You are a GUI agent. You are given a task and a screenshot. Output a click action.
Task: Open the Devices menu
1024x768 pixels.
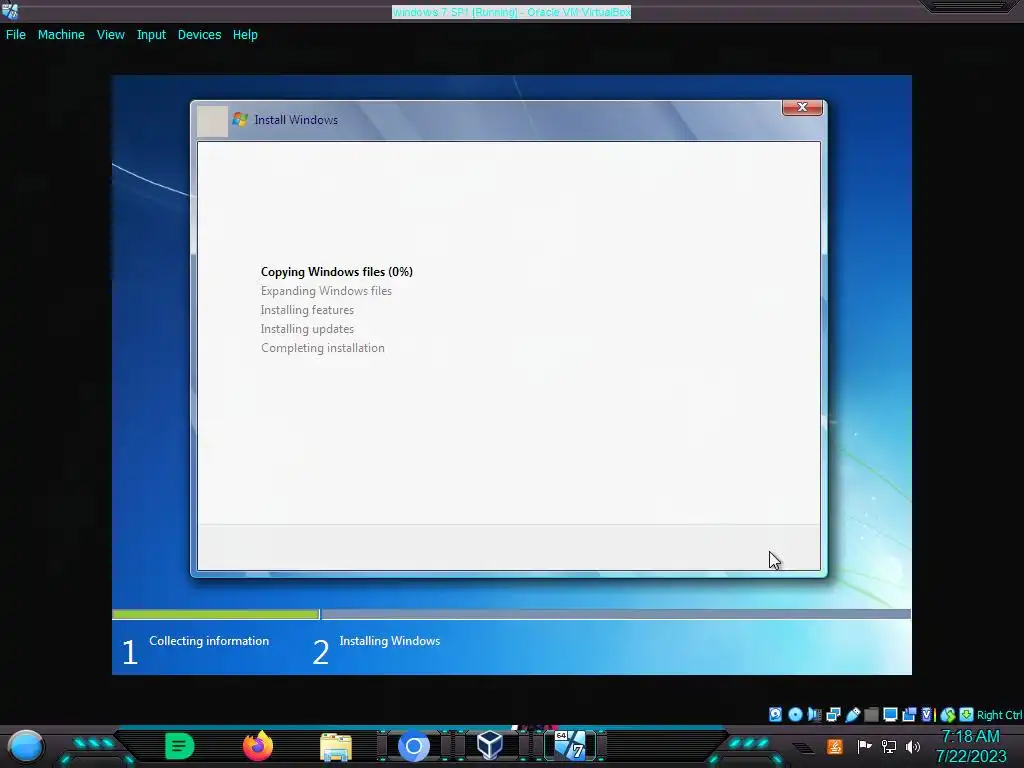pyautogui.click(x=199, y=35)
